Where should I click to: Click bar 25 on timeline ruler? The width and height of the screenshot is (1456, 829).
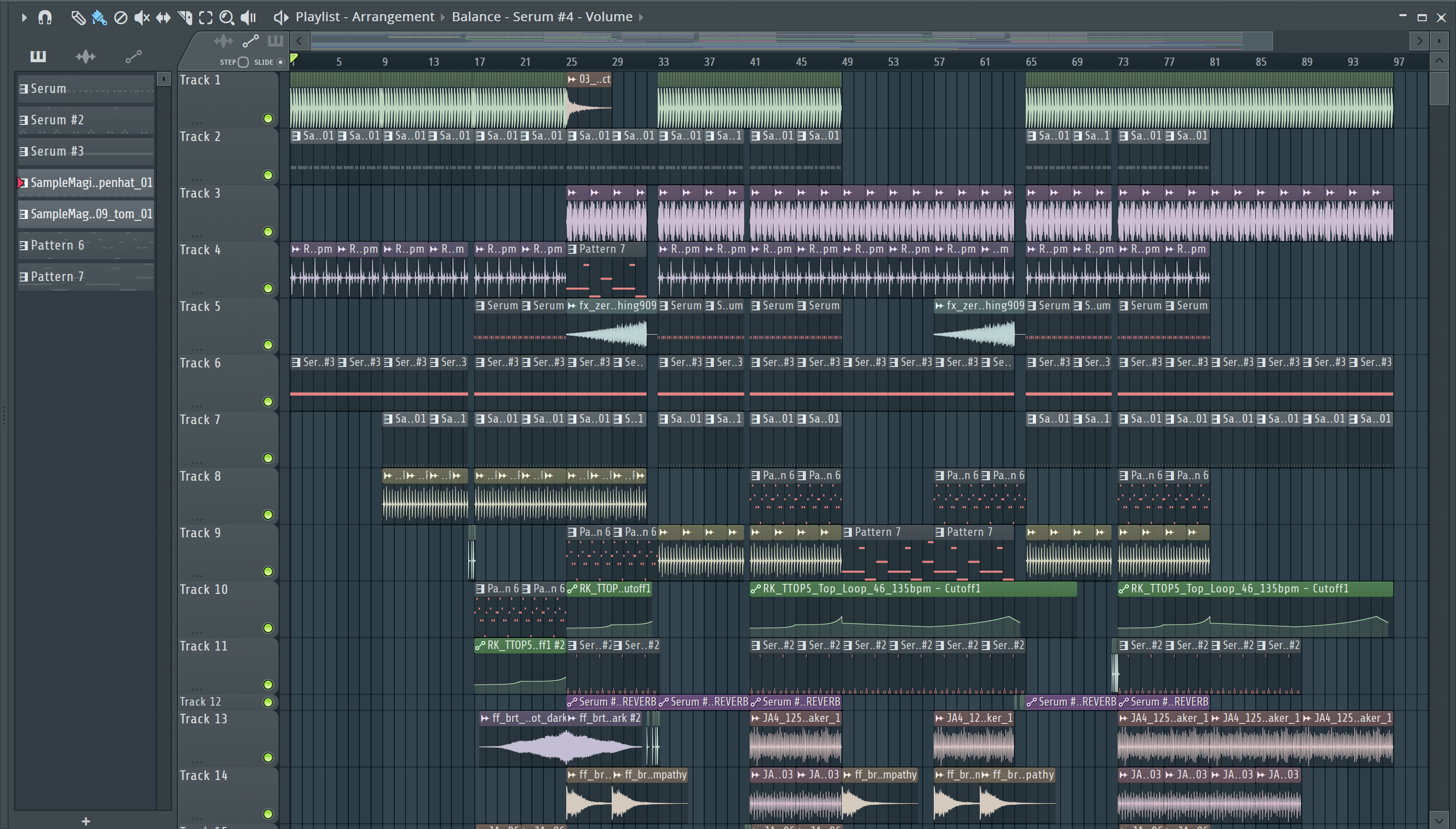[571, 62]
